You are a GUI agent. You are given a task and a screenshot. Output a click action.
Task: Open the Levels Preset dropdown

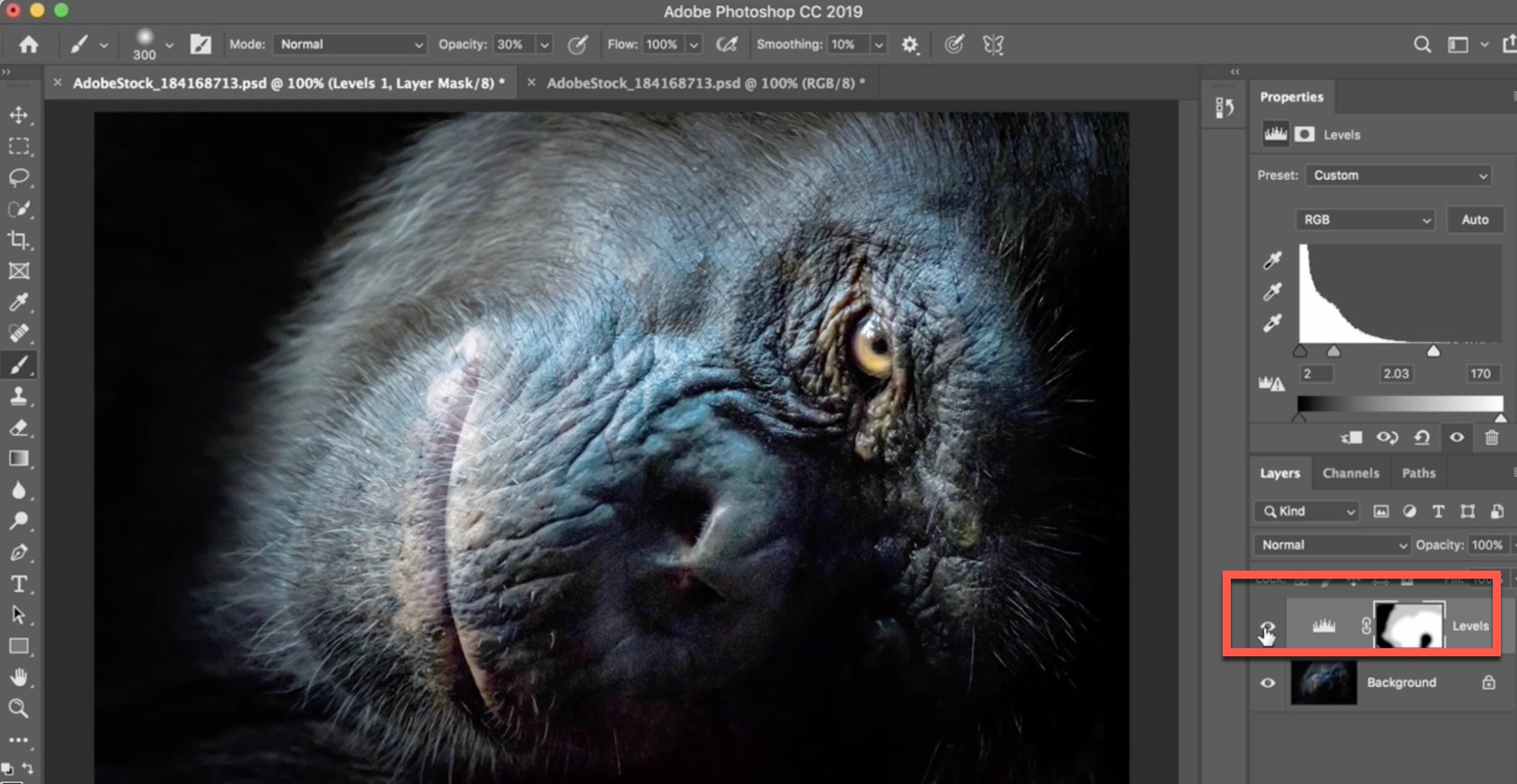click(1398, 175)
